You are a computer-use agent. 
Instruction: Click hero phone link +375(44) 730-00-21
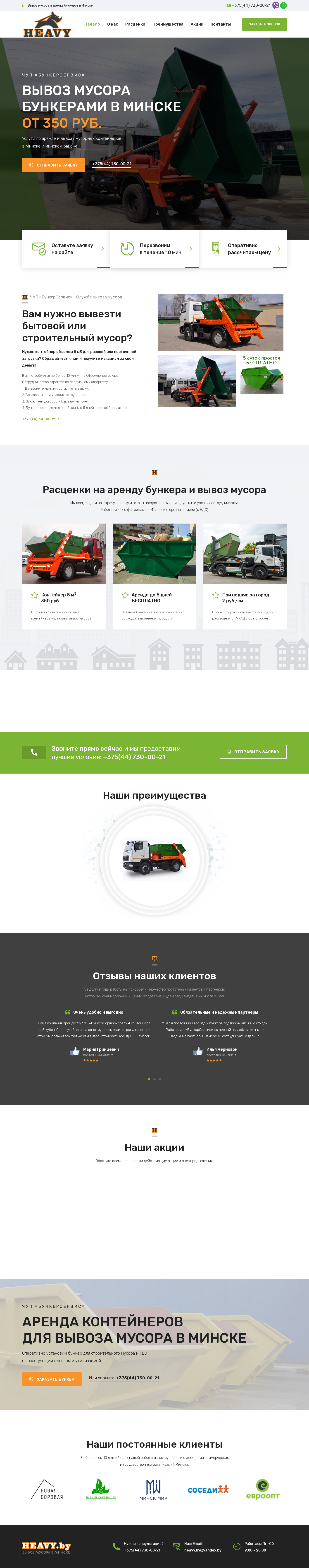tap(112, 164)
